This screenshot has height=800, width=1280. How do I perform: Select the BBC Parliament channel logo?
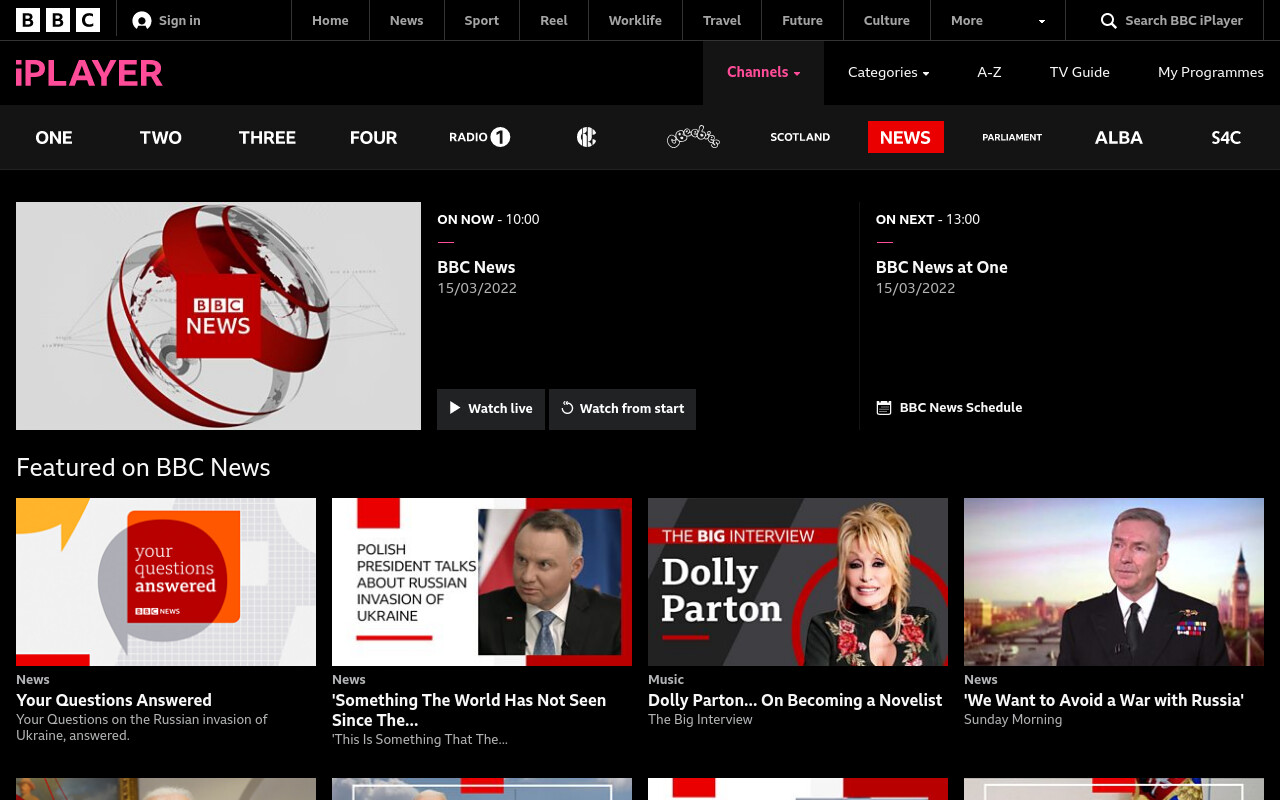click(1012, 137)
